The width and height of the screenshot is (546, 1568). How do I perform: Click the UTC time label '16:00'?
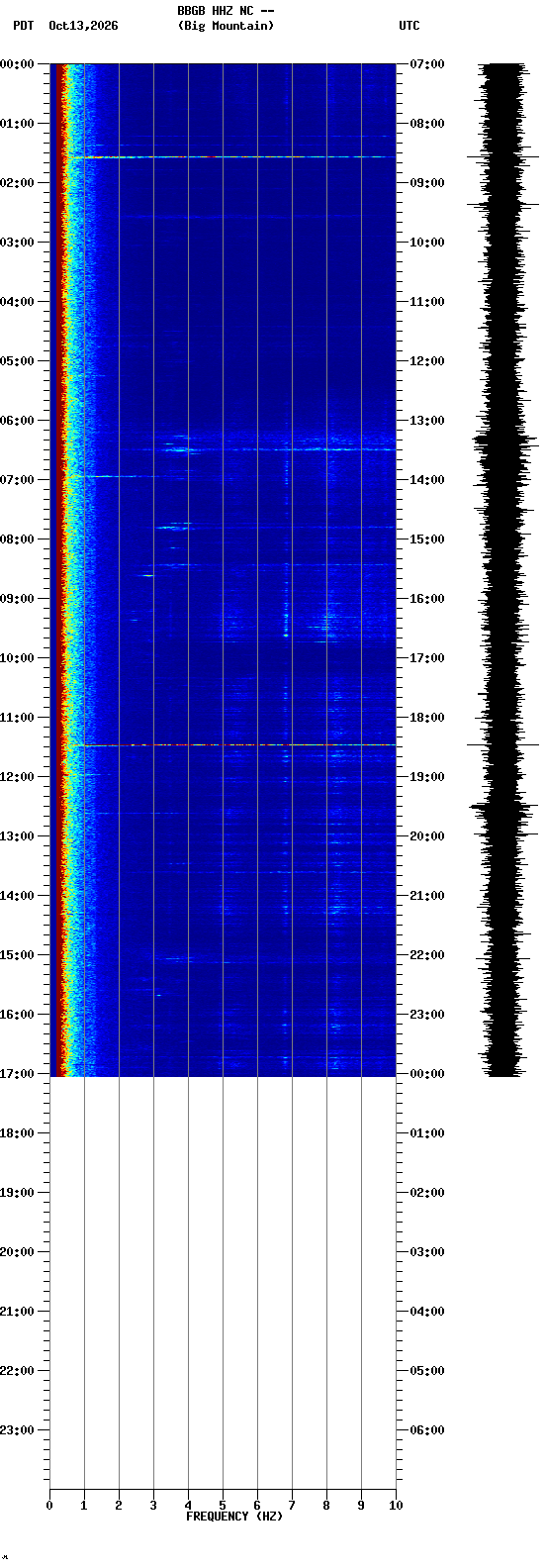[427, 599]
